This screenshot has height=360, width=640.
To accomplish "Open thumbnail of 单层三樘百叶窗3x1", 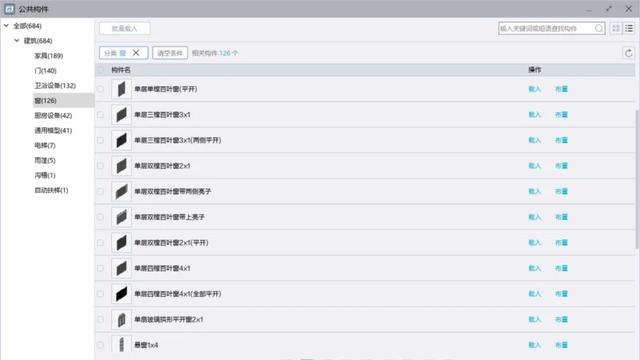I will [x=121, y=115].
